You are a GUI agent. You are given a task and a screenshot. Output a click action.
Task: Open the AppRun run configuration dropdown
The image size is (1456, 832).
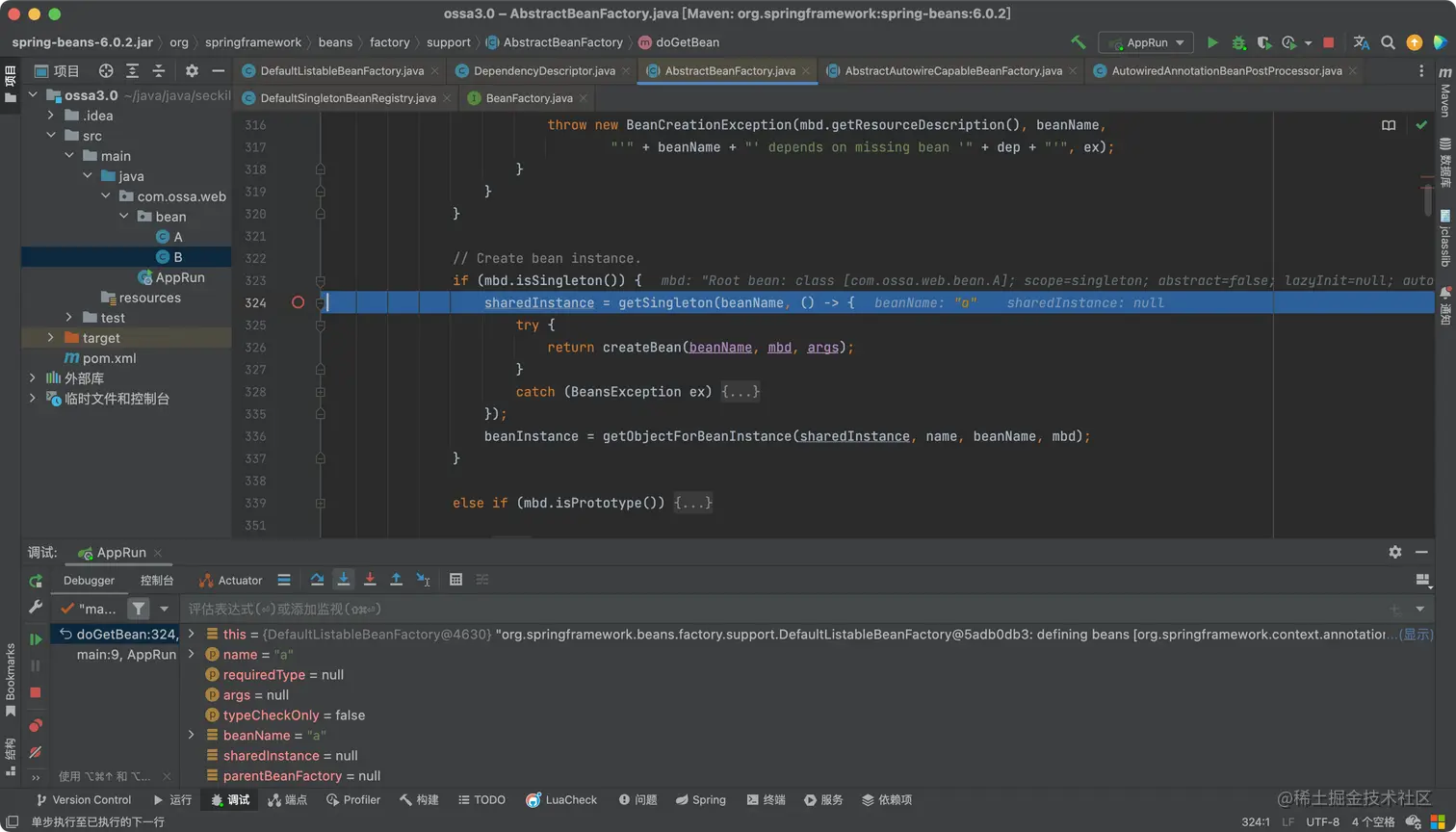pyautogui.click(x=1146, y=42)
